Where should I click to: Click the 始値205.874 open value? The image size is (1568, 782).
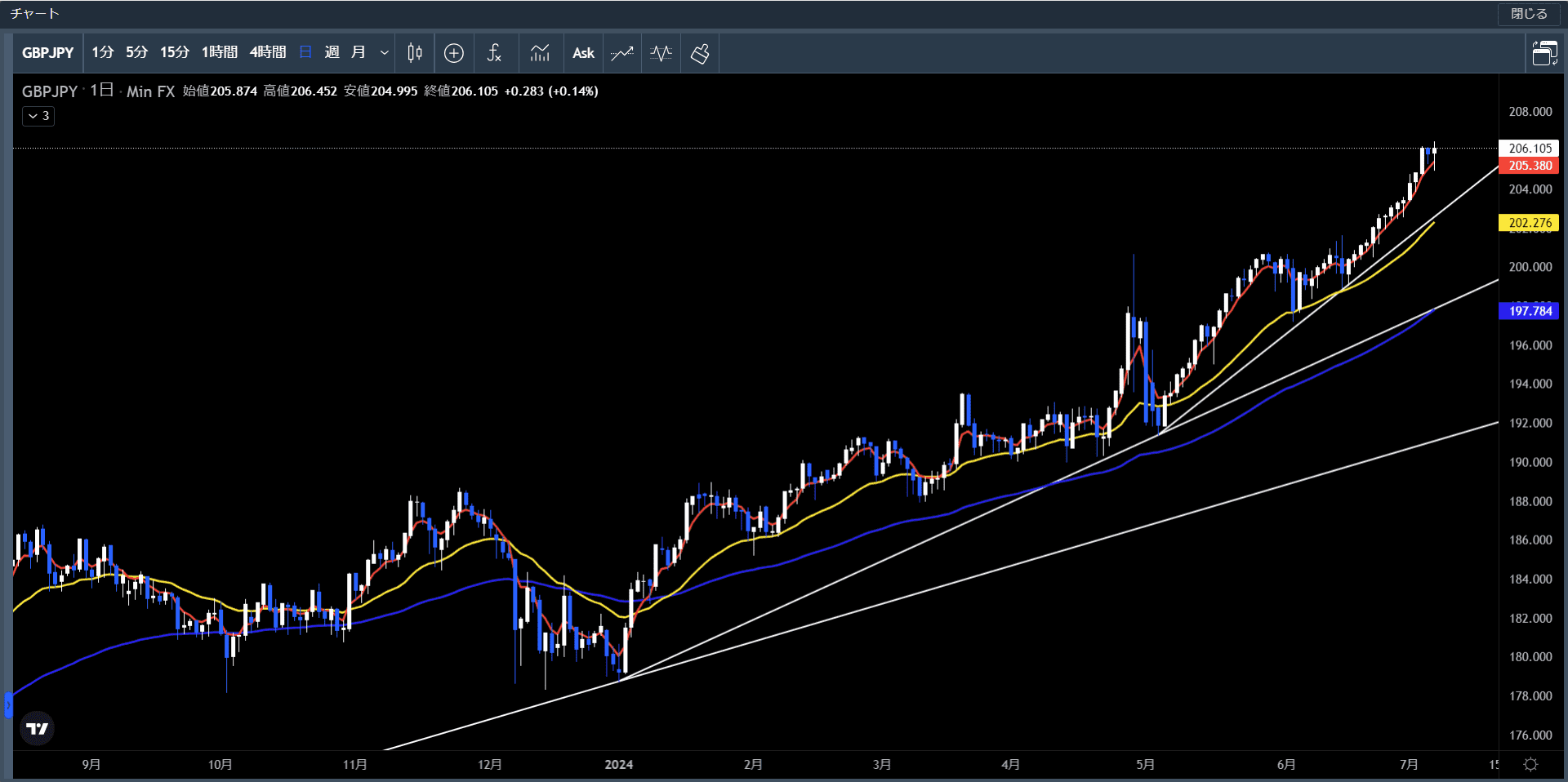(x=220, y=91)
